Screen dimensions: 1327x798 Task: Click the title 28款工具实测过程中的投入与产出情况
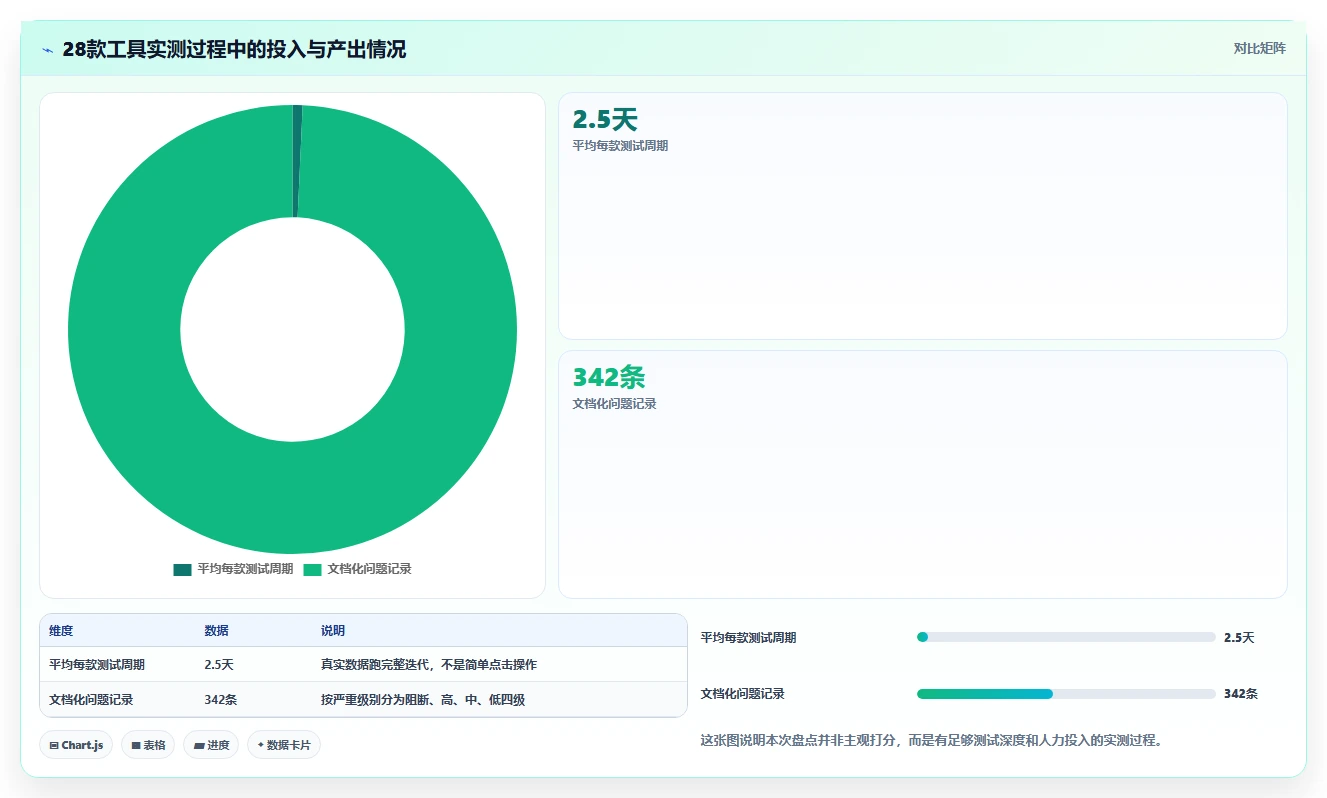pyautogui.click(x=234, y=50)
